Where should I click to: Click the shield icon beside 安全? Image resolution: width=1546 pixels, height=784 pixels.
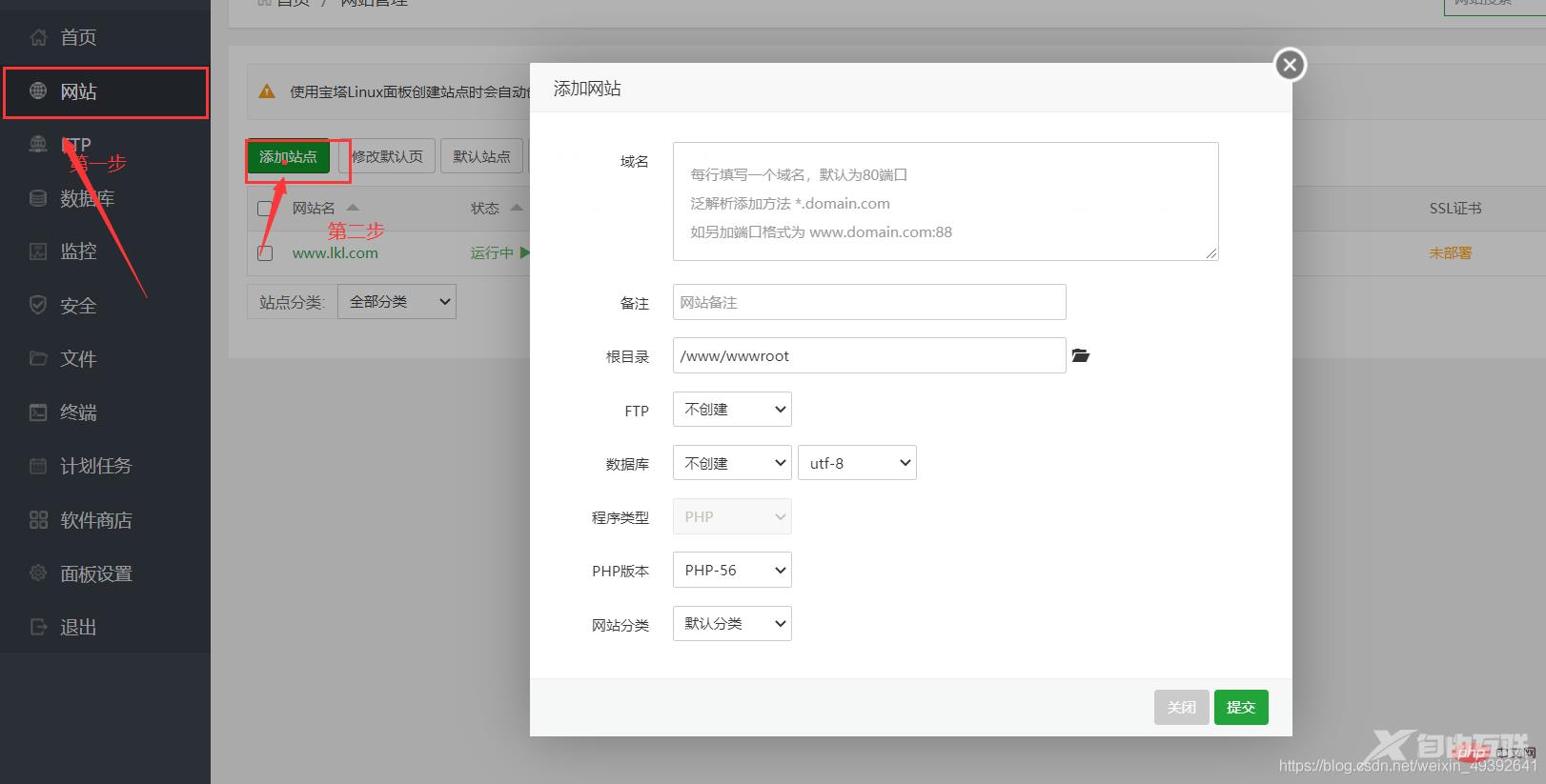pyautogui.click(x=38, y=305)
